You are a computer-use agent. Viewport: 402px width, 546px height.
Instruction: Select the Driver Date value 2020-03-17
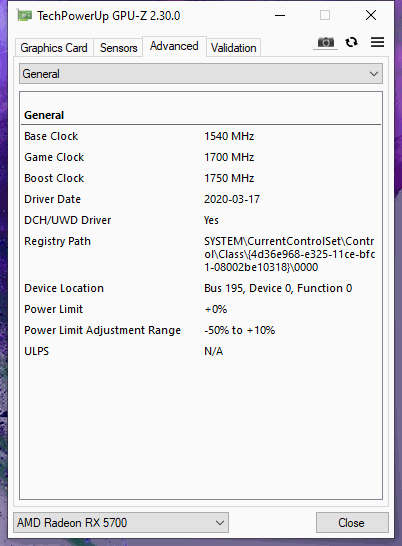click(232, 199)
